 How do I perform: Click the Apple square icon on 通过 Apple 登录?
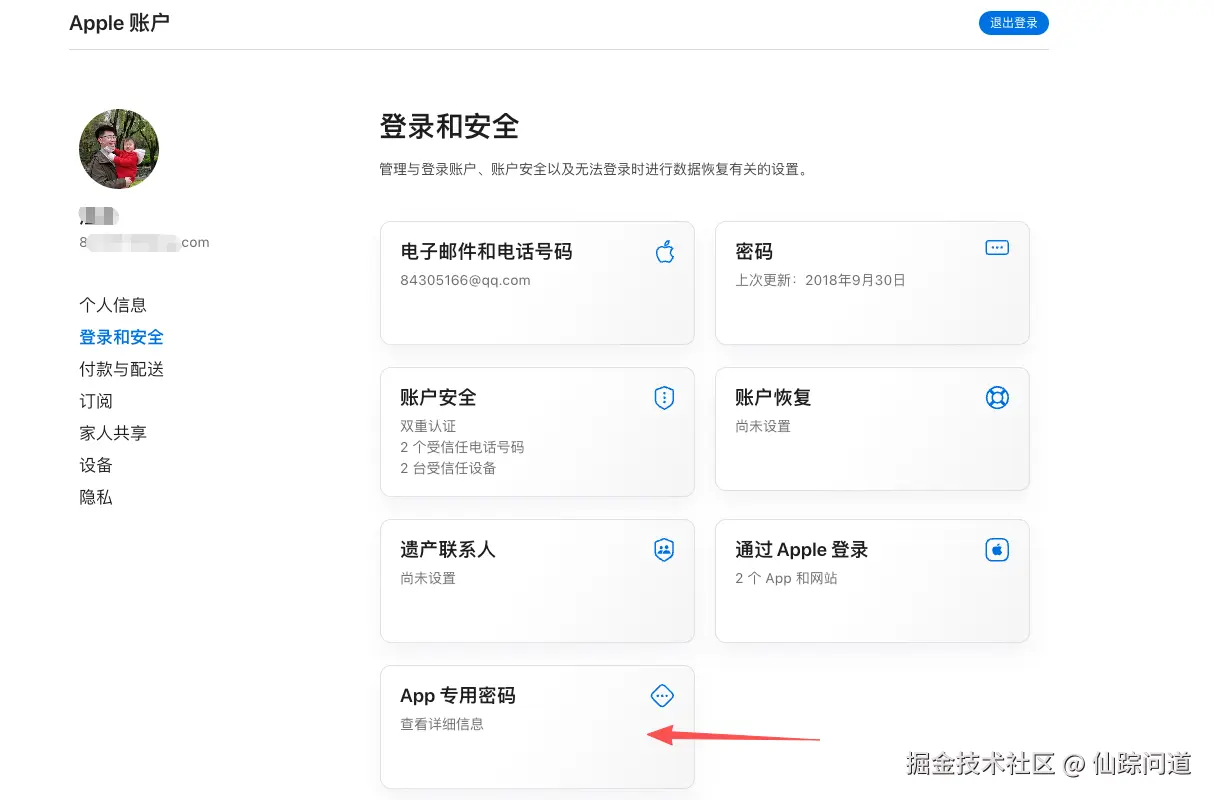[x=997, y=550]
